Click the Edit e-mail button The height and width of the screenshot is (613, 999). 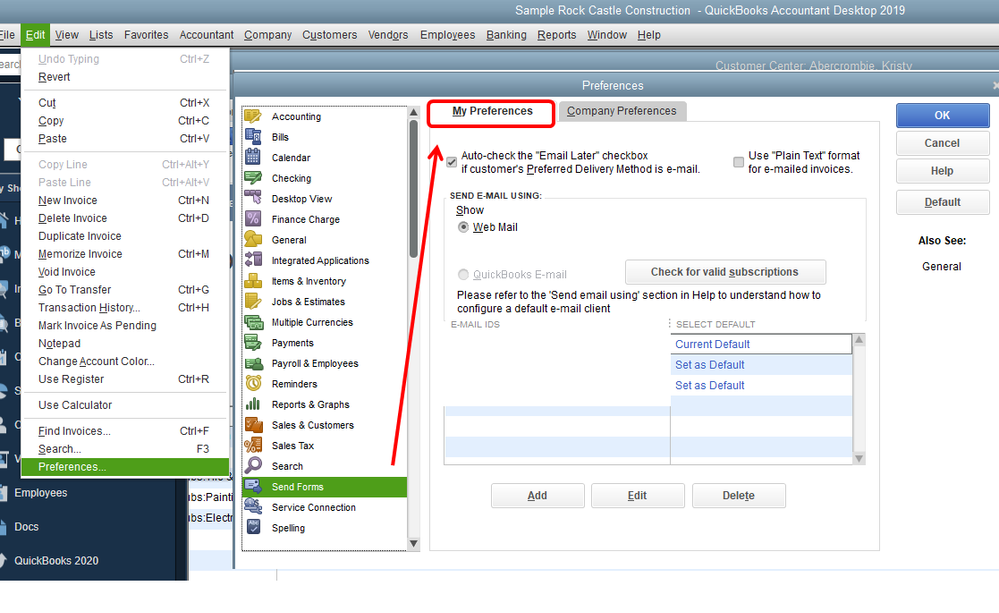[x=637, y=496]
